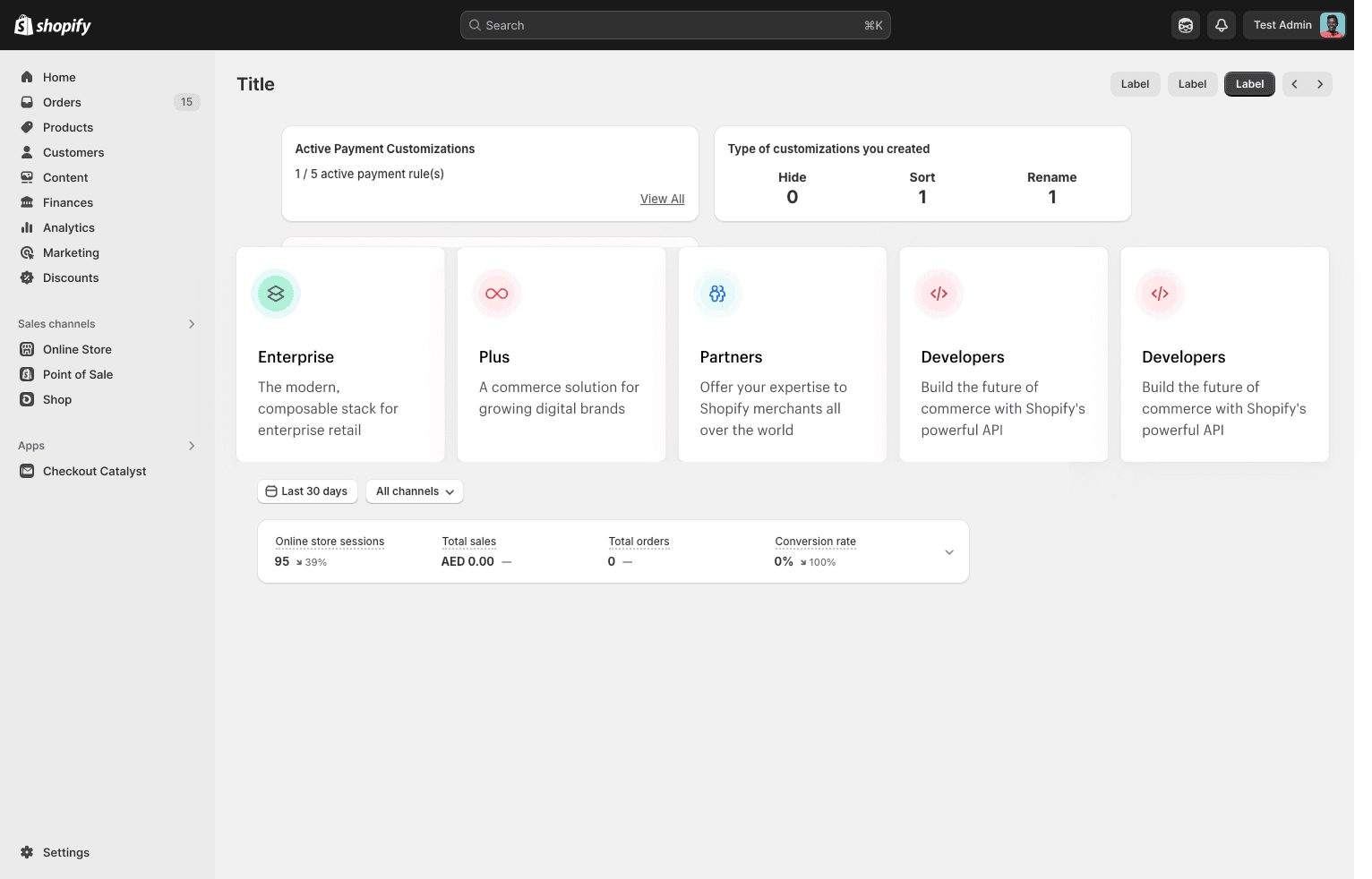Image resolution: width=1372 pixels, height=879 pixels.
Task: Focus the Search field
Action: (x=675, y=25)
